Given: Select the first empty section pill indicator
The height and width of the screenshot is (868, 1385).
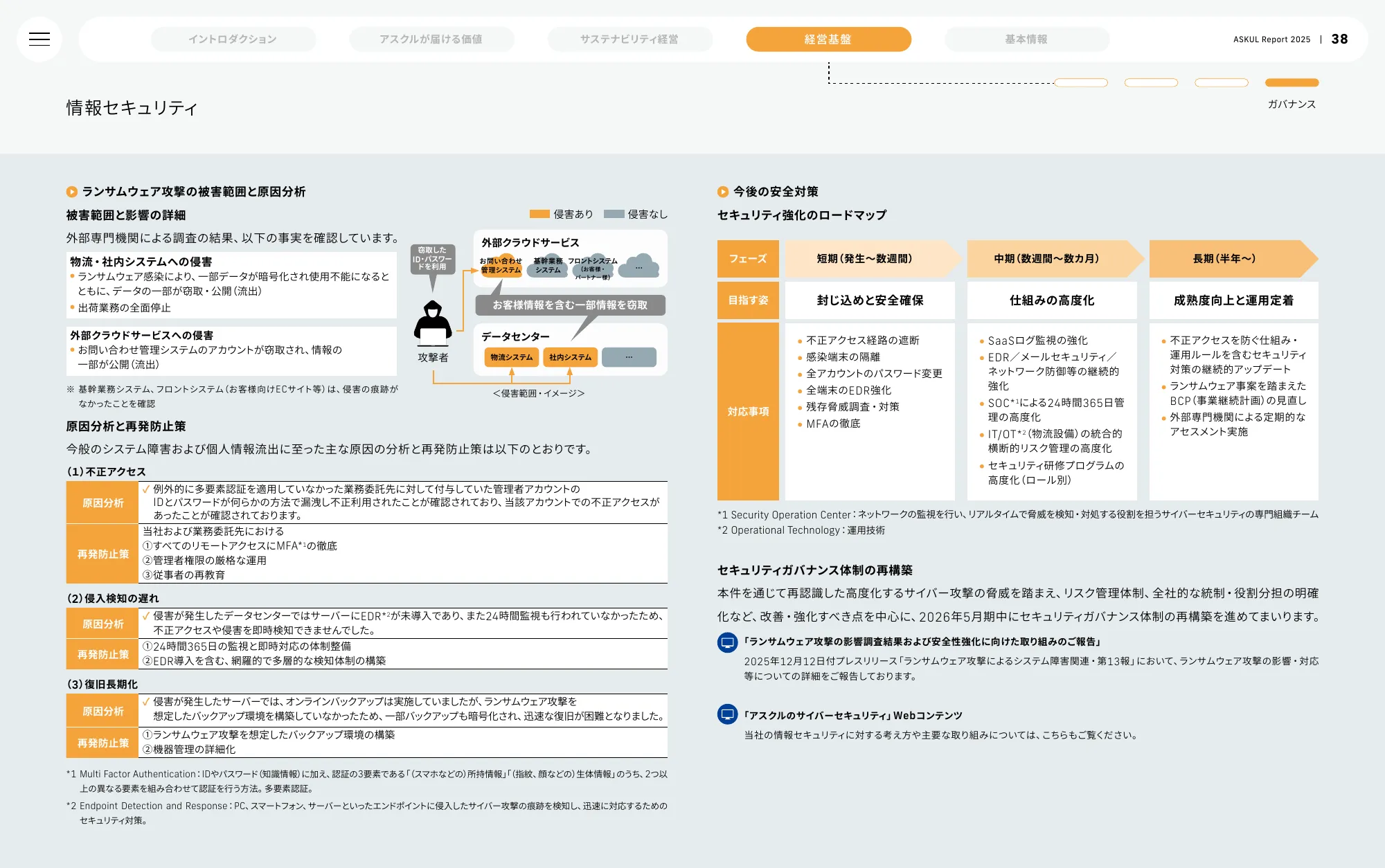Looking at the screenshot, I should click(x=1081, y=83).
